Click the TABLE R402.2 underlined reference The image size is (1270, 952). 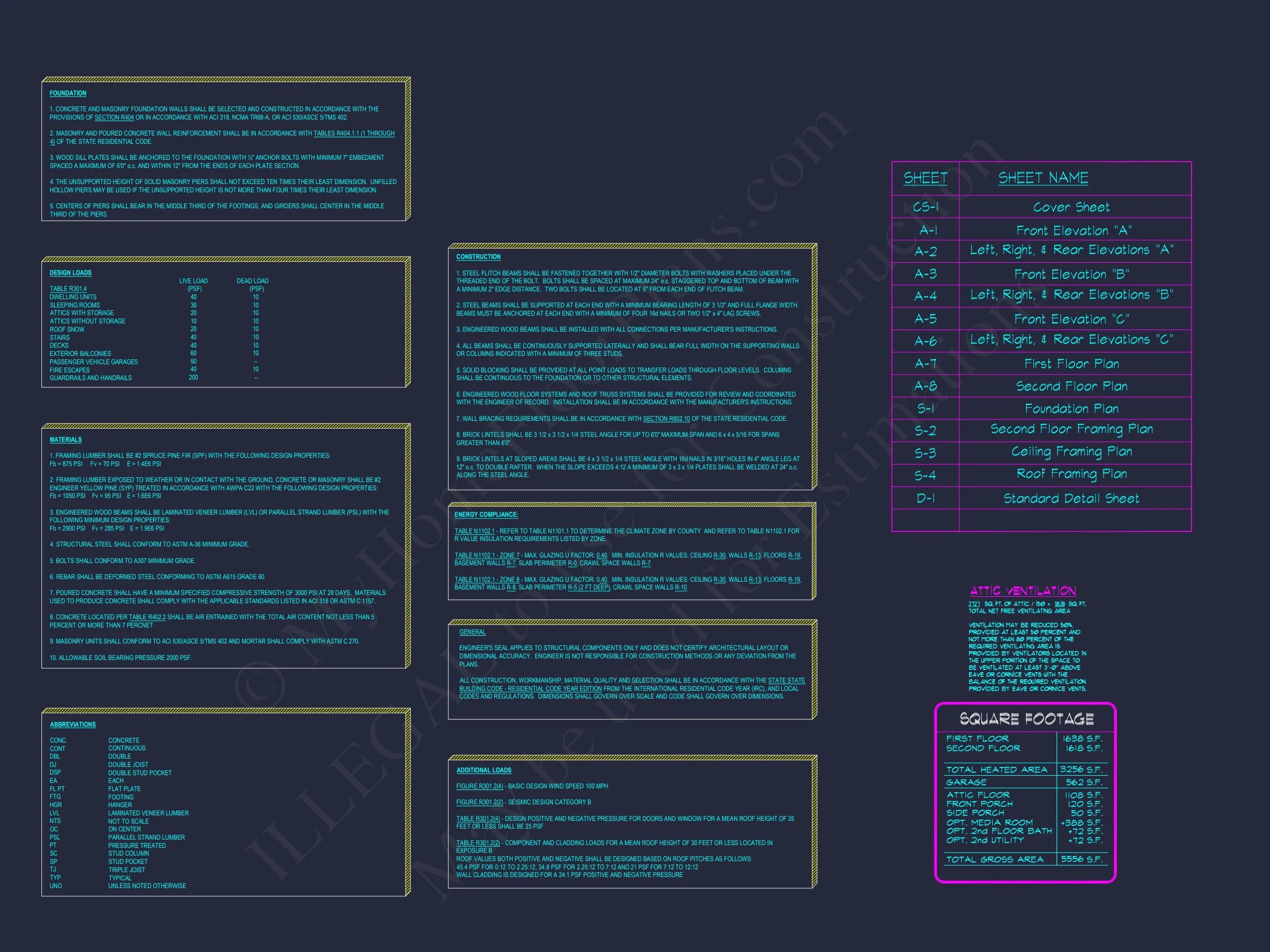click(x=147, y=617)
